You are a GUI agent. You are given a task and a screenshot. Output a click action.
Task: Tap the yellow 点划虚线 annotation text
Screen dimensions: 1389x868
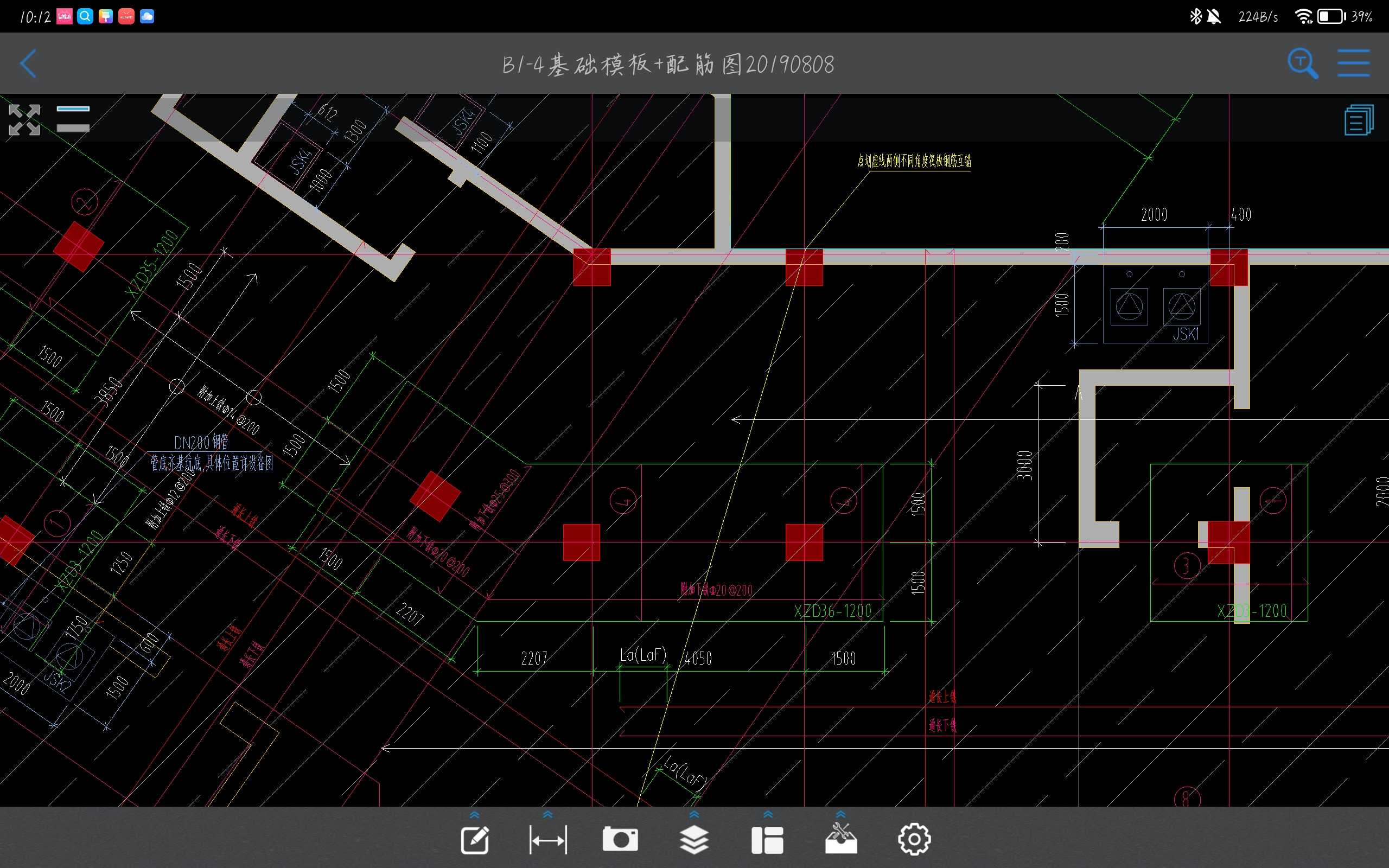[914, 161]
